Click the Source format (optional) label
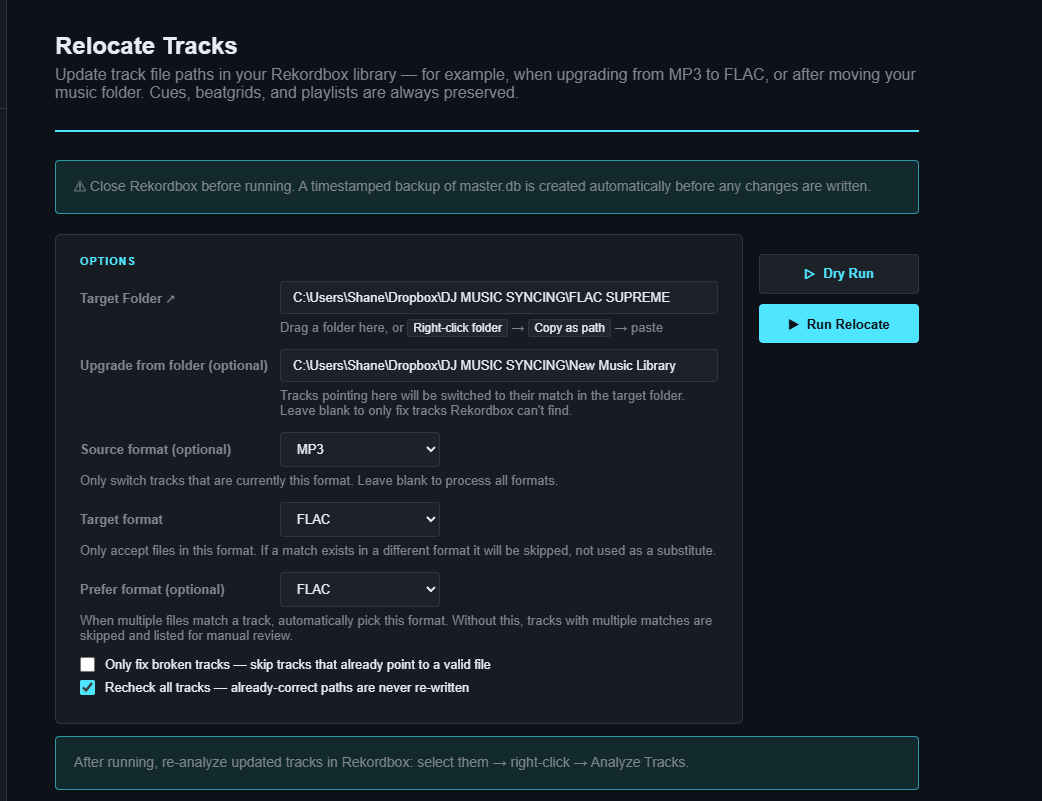This screenshot has height=801, width=1042. click(156, 449)
